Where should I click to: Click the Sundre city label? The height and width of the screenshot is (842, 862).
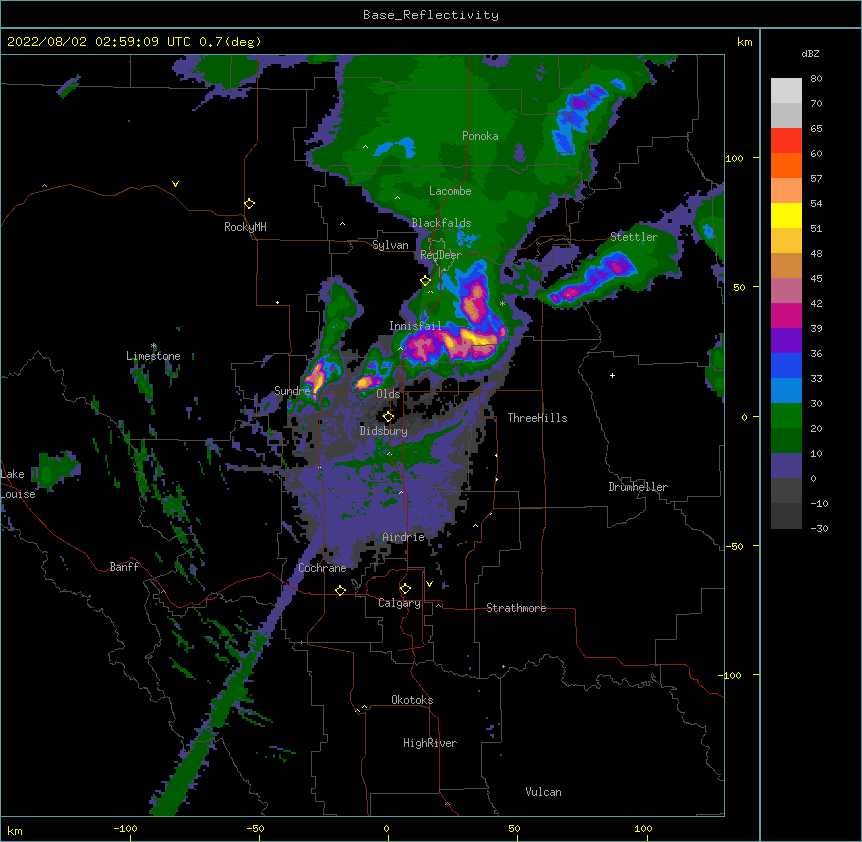point(292,391)
